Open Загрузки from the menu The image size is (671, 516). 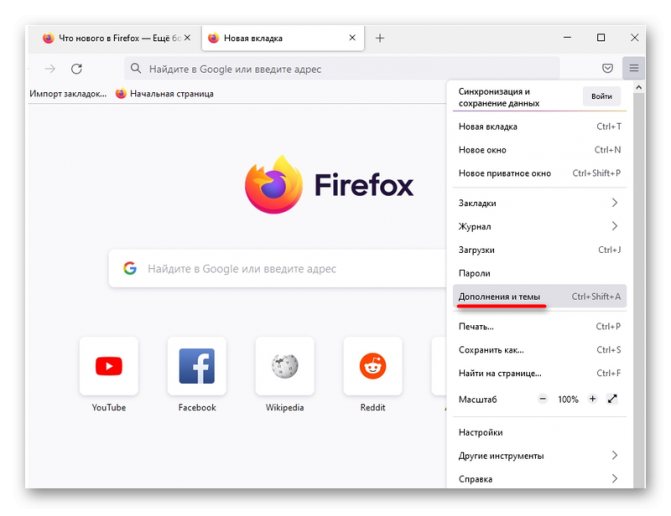tap(539, 249)
